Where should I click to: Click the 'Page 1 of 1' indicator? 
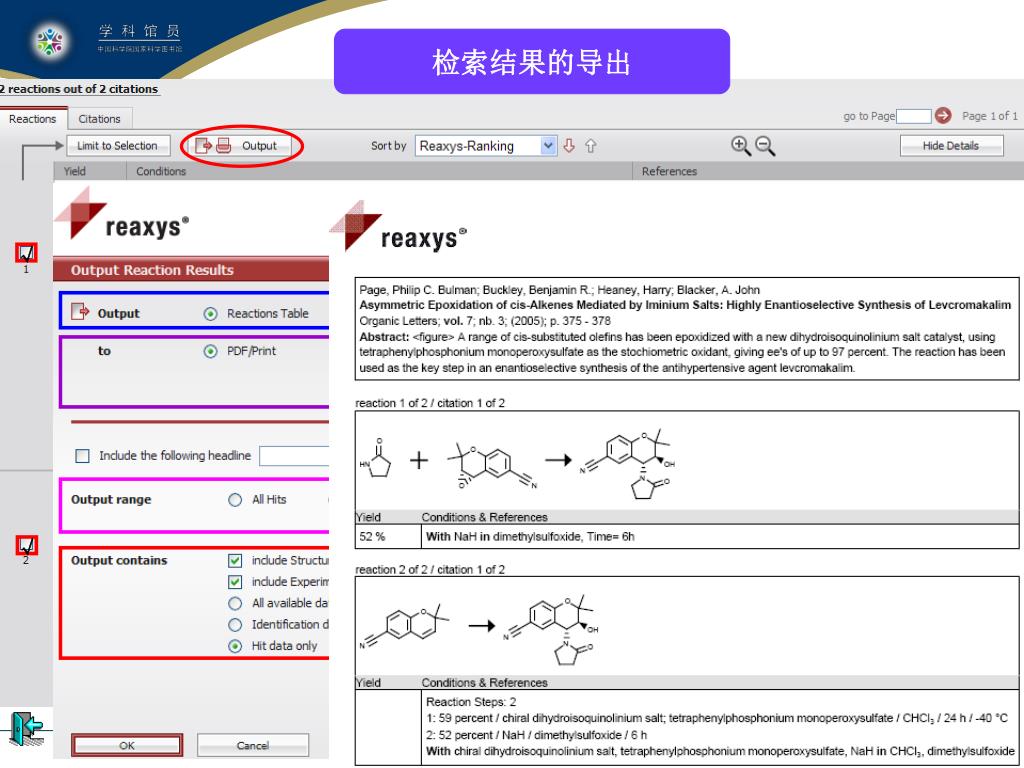pos(989,116)
